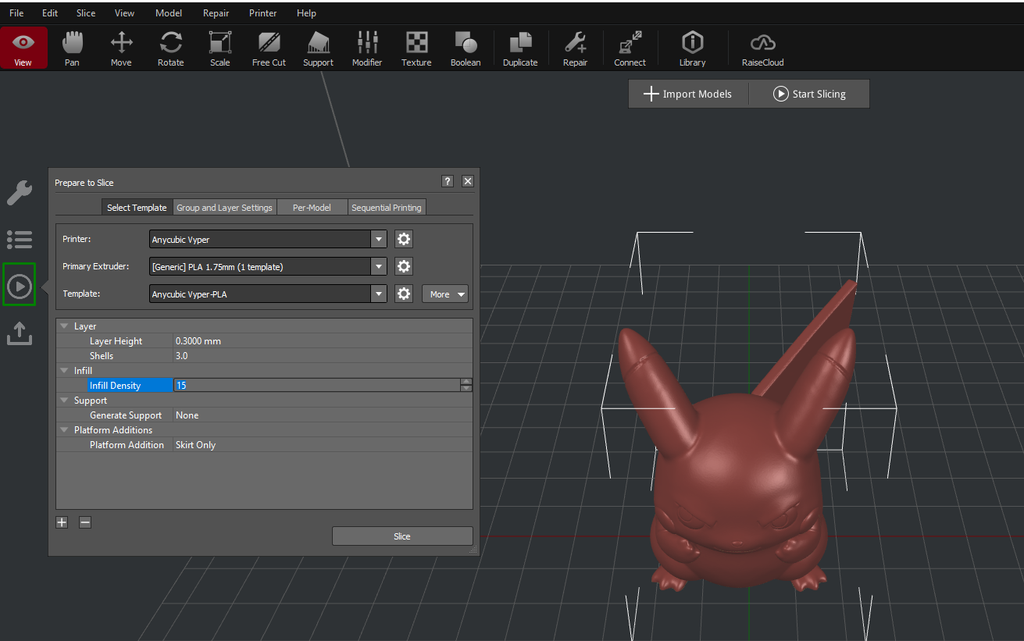Collapse the Infill section
Viewport: 1024px width, 641px height.
64,370
